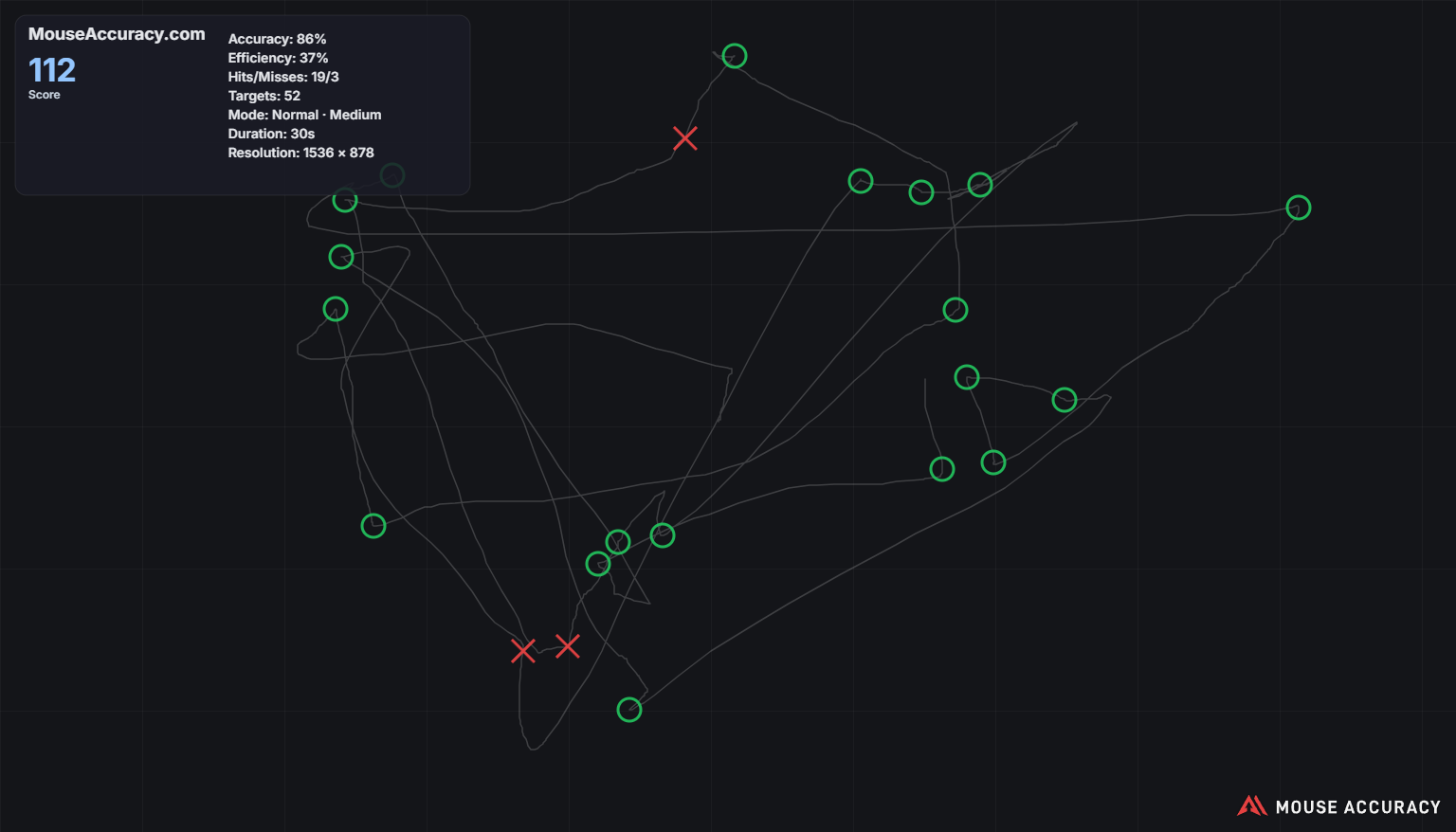Click the red miss X nearest the top

[x=685, y=138]
